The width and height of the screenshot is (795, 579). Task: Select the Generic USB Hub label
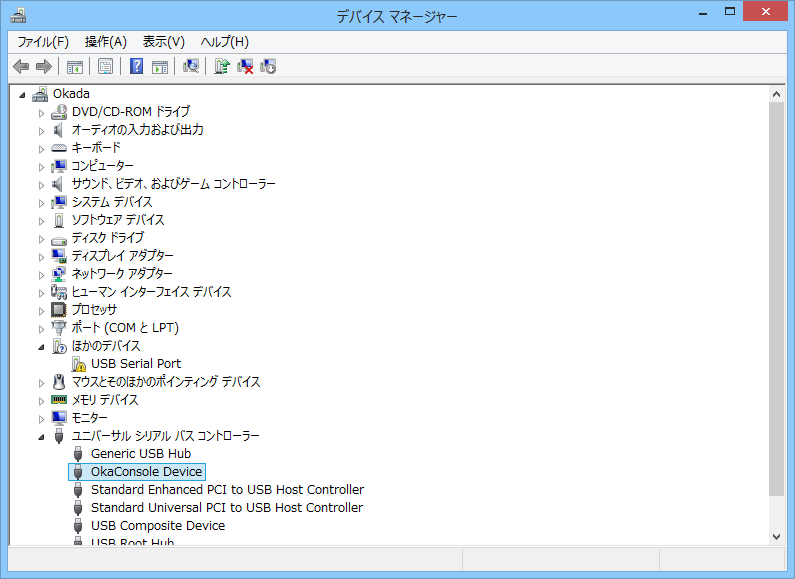click(x=141, y=454)
